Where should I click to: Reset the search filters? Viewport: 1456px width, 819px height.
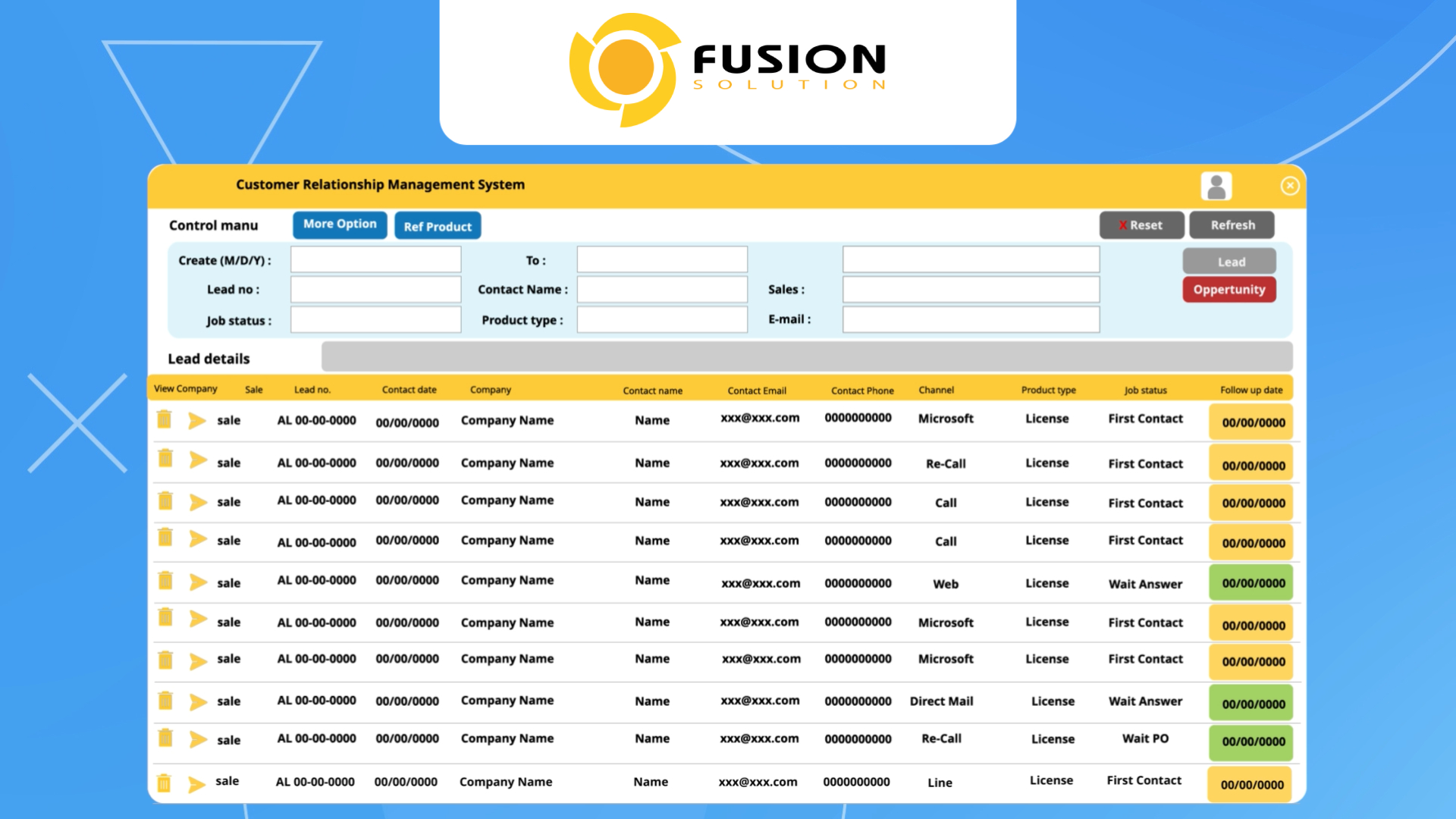point(1141,225)
